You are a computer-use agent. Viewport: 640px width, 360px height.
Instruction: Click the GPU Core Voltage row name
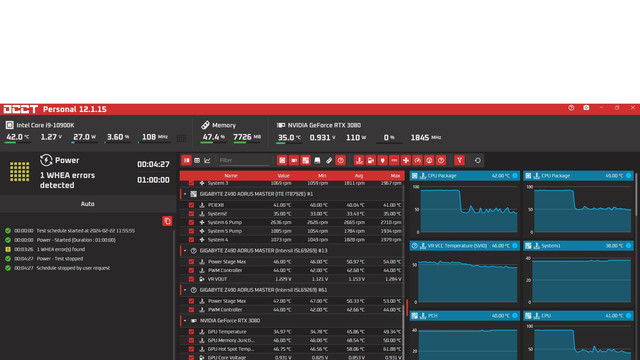click(x=227, y=358)
